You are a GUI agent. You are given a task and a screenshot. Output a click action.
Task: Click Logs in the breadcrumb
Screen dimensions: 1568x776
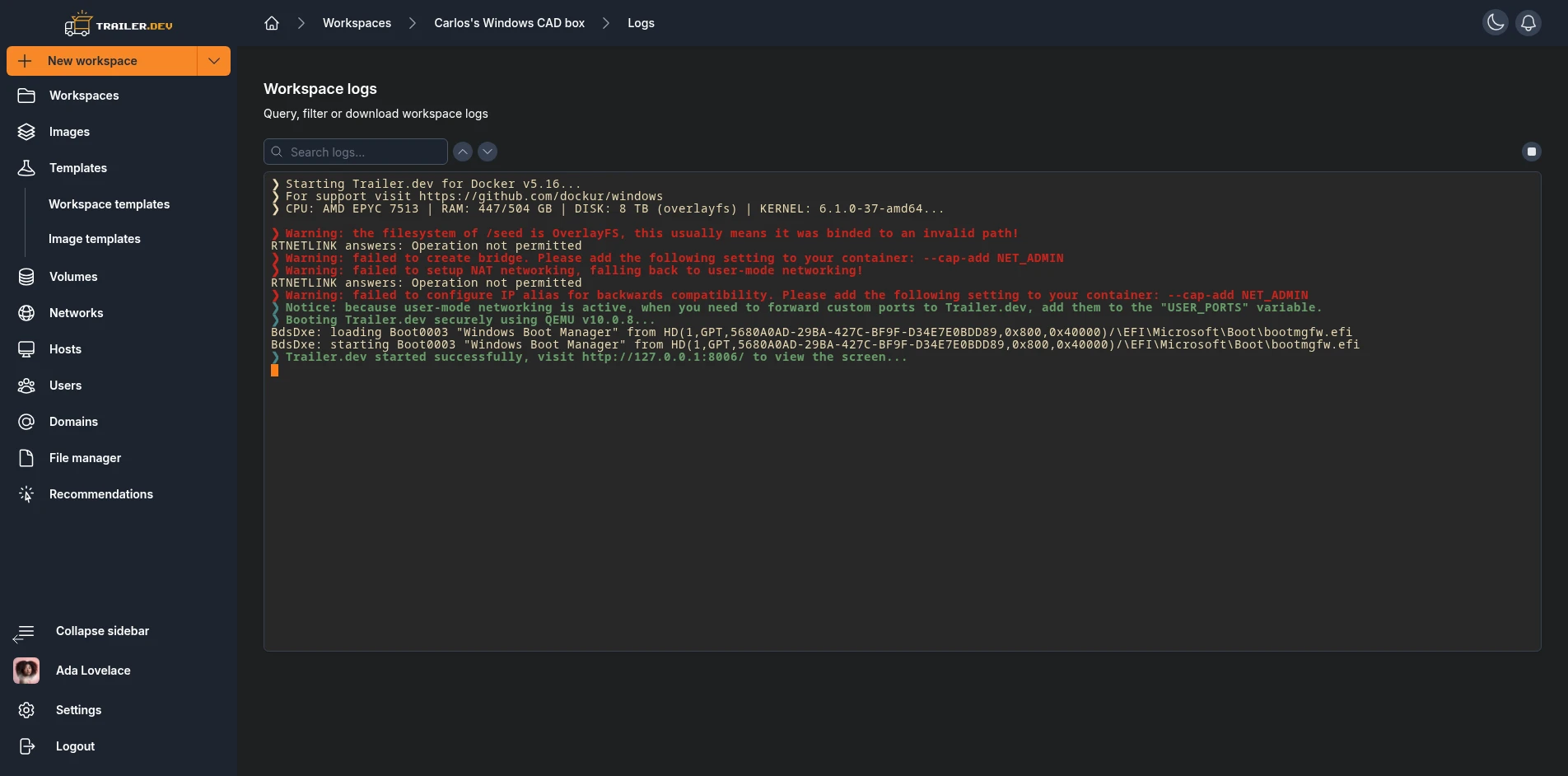tap(641, 23)
